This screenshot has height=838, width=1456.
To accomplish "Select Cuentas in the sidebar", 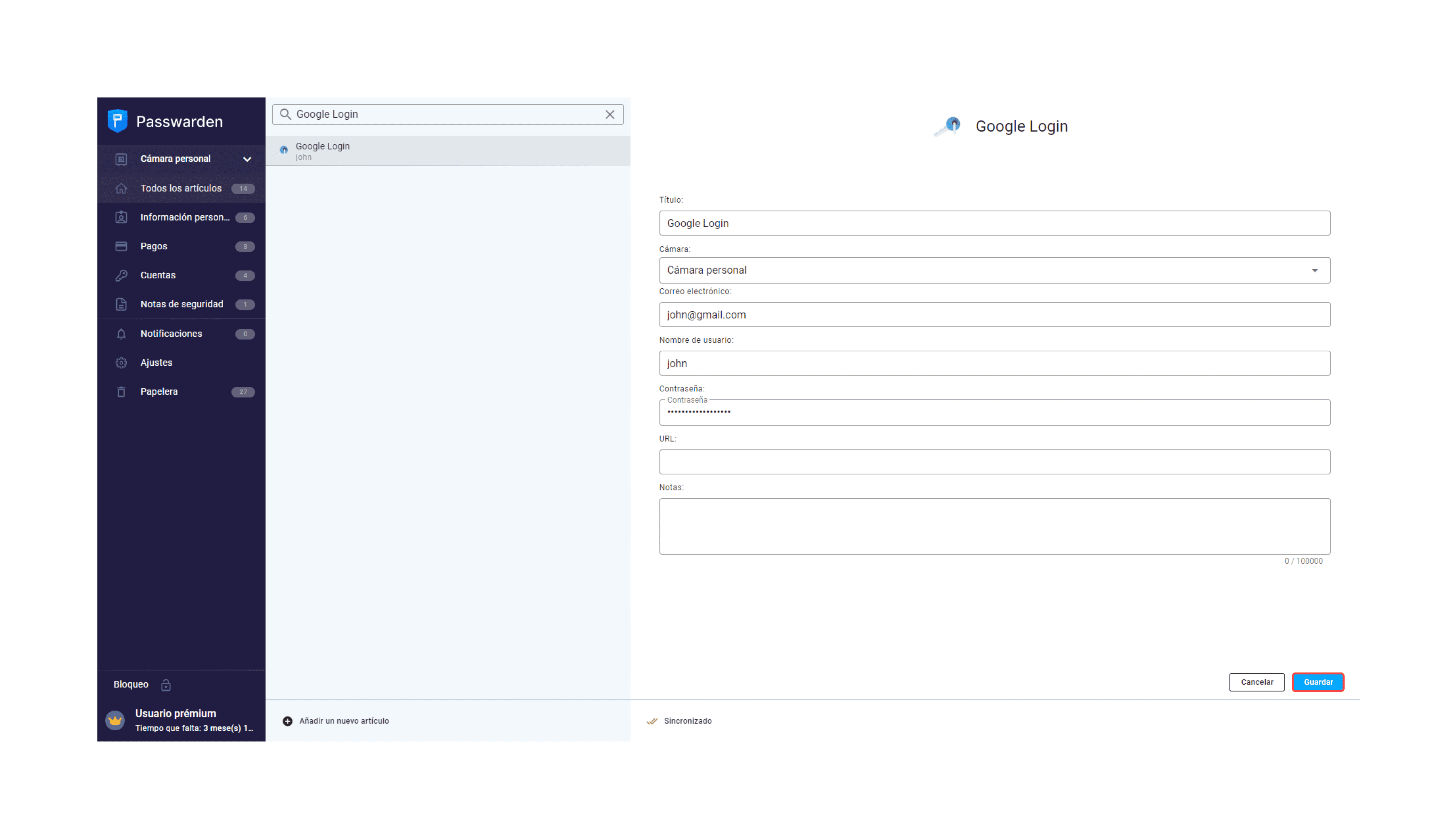I will [157, 275].
